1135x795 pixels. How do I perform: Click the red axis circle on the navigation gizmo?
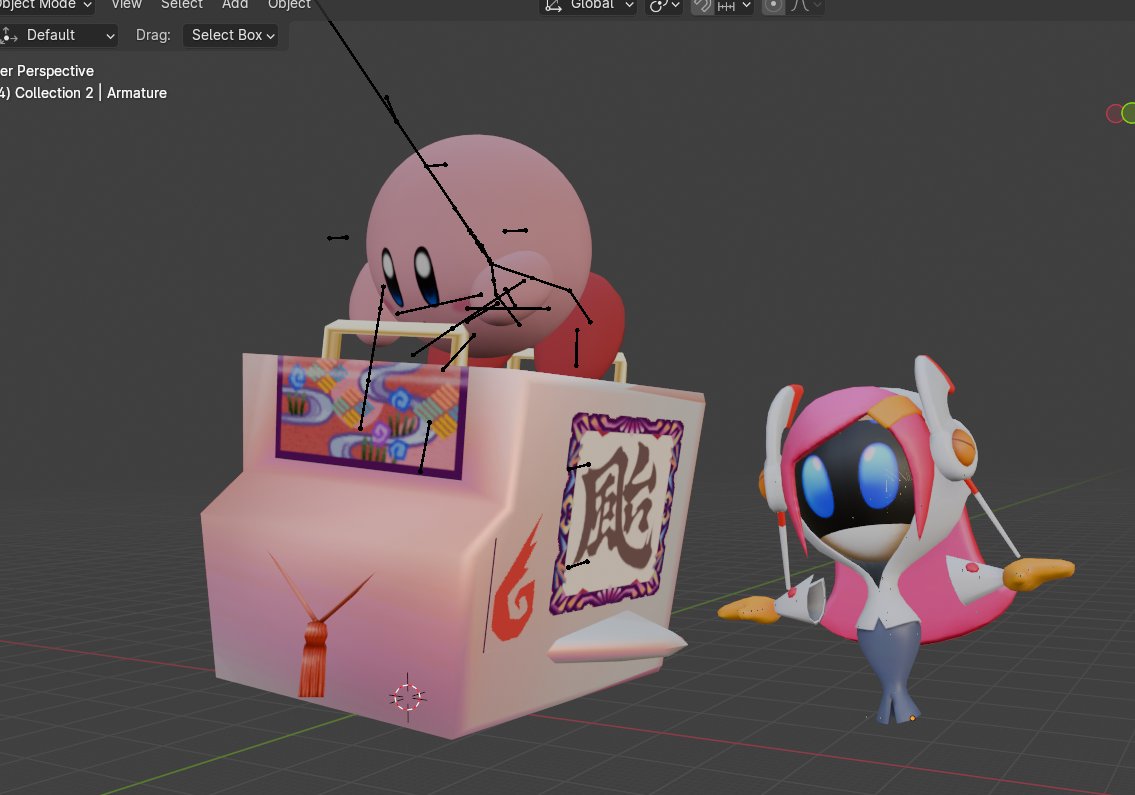click(x=1115, y=114)
